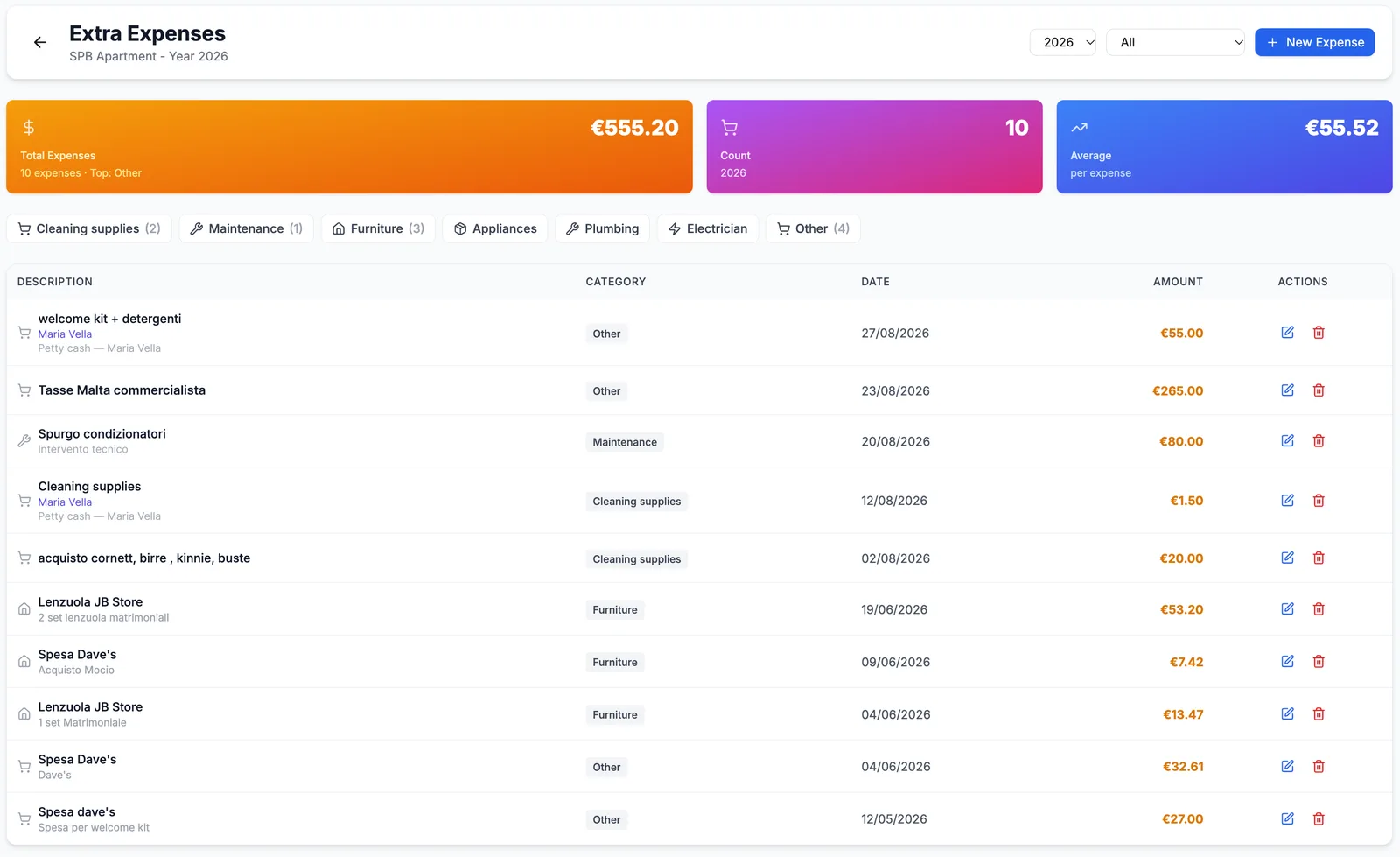
Task: Click the AMOUNT column header
Action: 1178,282
